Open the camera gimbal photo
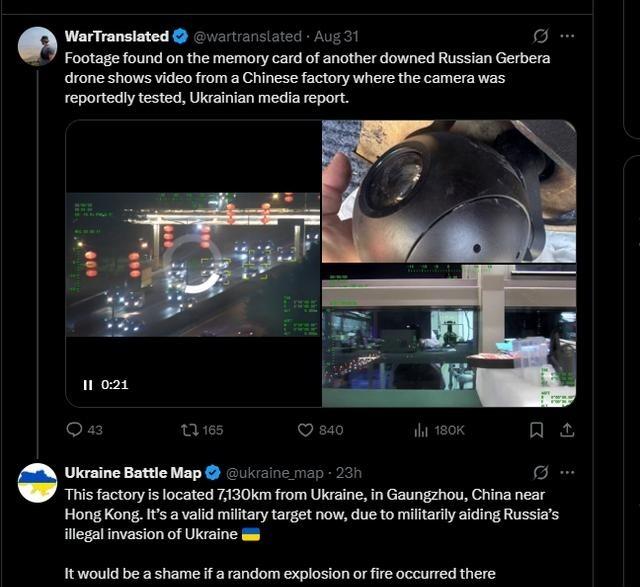The height and width of the screenshot is (587, 640). pyautogui.click(x=449, y=191)
